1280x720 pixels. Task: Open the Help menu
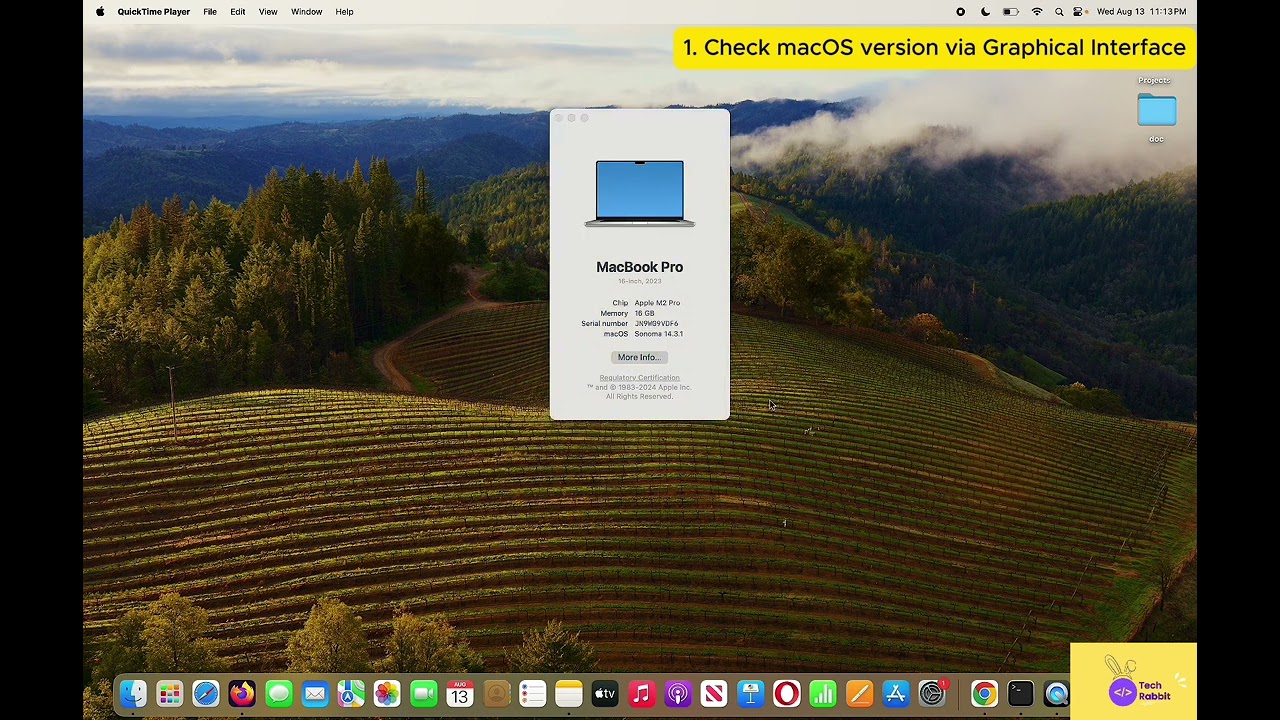tap(344, 12)
